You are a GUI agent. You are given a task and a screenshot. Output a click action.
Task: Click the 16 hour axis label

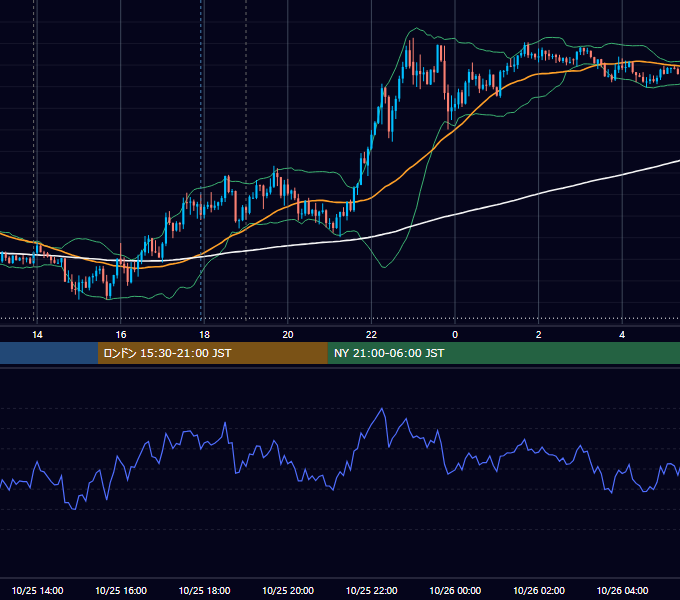tap(121, 335)
